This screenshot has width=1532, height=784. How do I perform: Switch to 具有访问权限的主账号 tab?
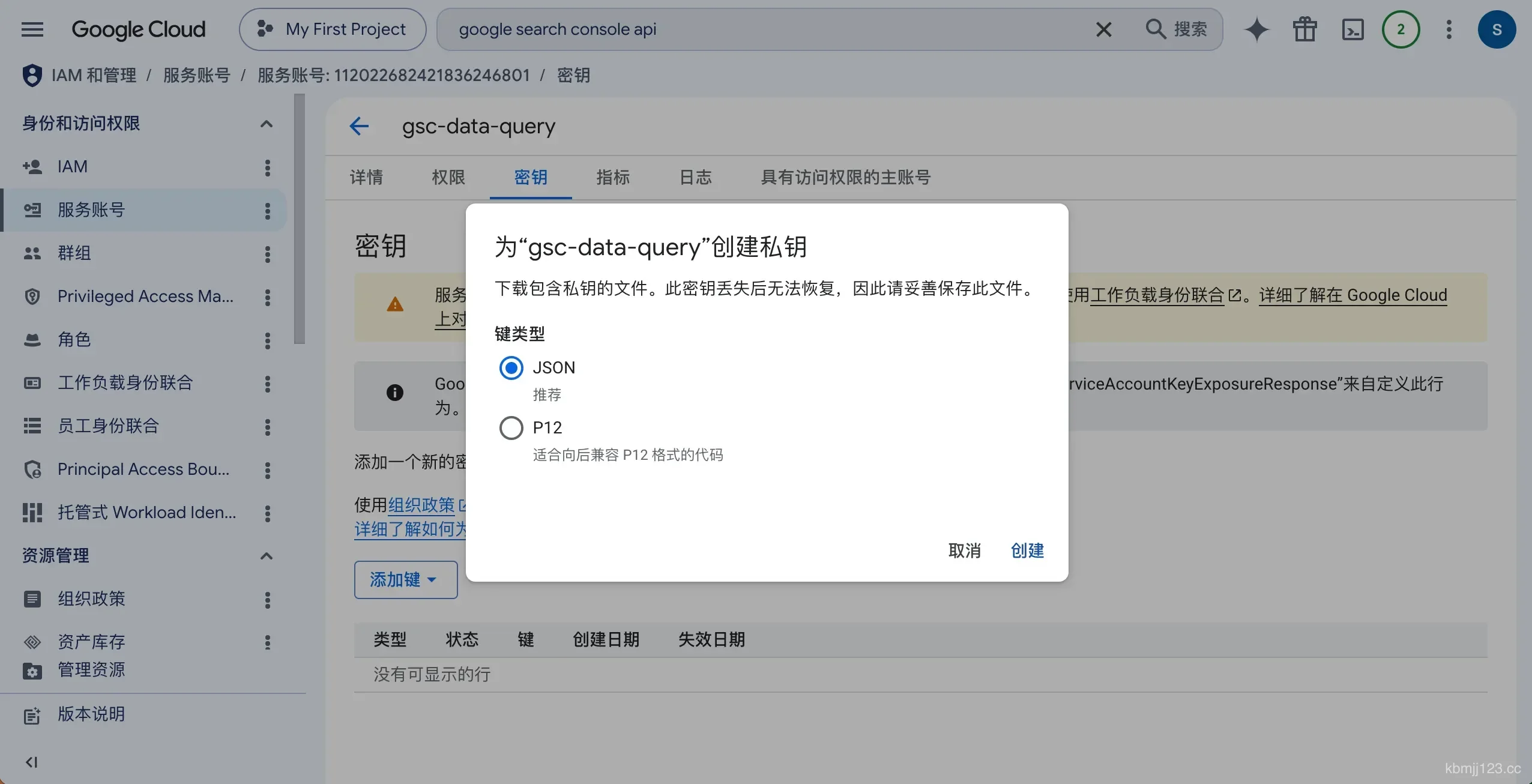(x=846, y=177)
